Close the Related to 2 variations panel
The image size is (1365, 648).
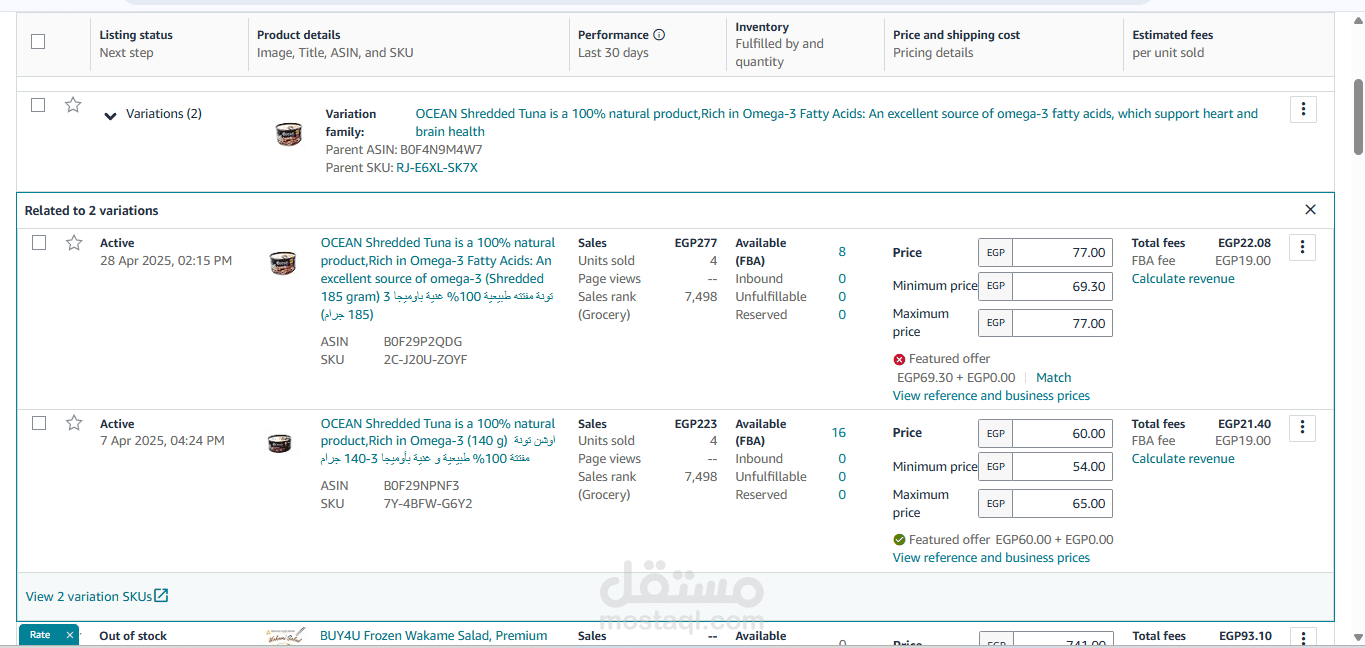pos(1310,210)
